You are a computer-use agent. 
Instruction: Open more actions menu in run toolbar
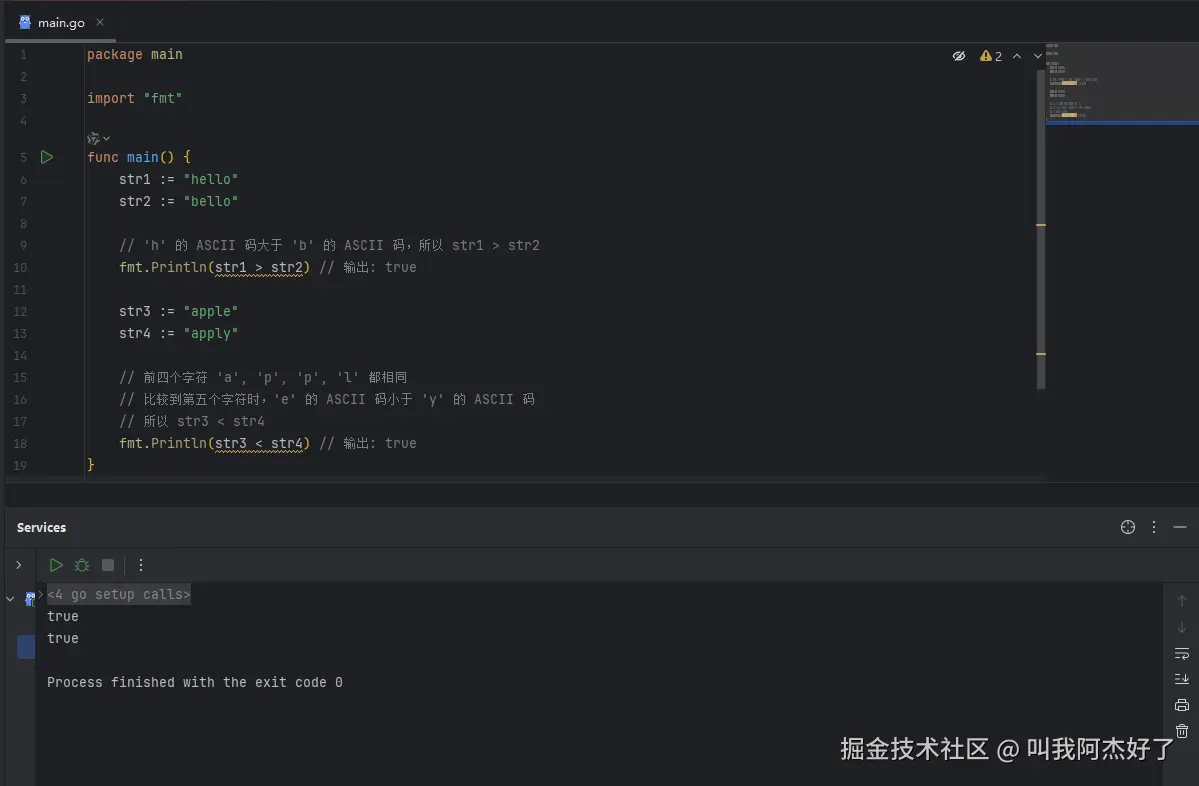point(141,565)
